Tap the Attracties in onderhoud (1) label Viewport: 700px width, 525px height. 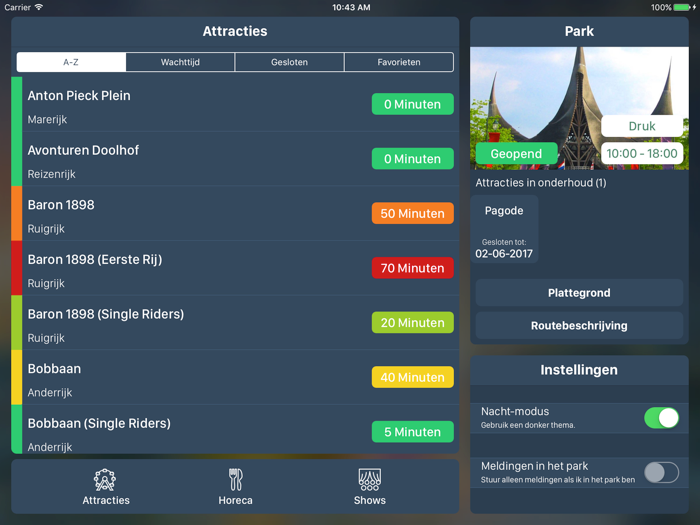(541, 183)
